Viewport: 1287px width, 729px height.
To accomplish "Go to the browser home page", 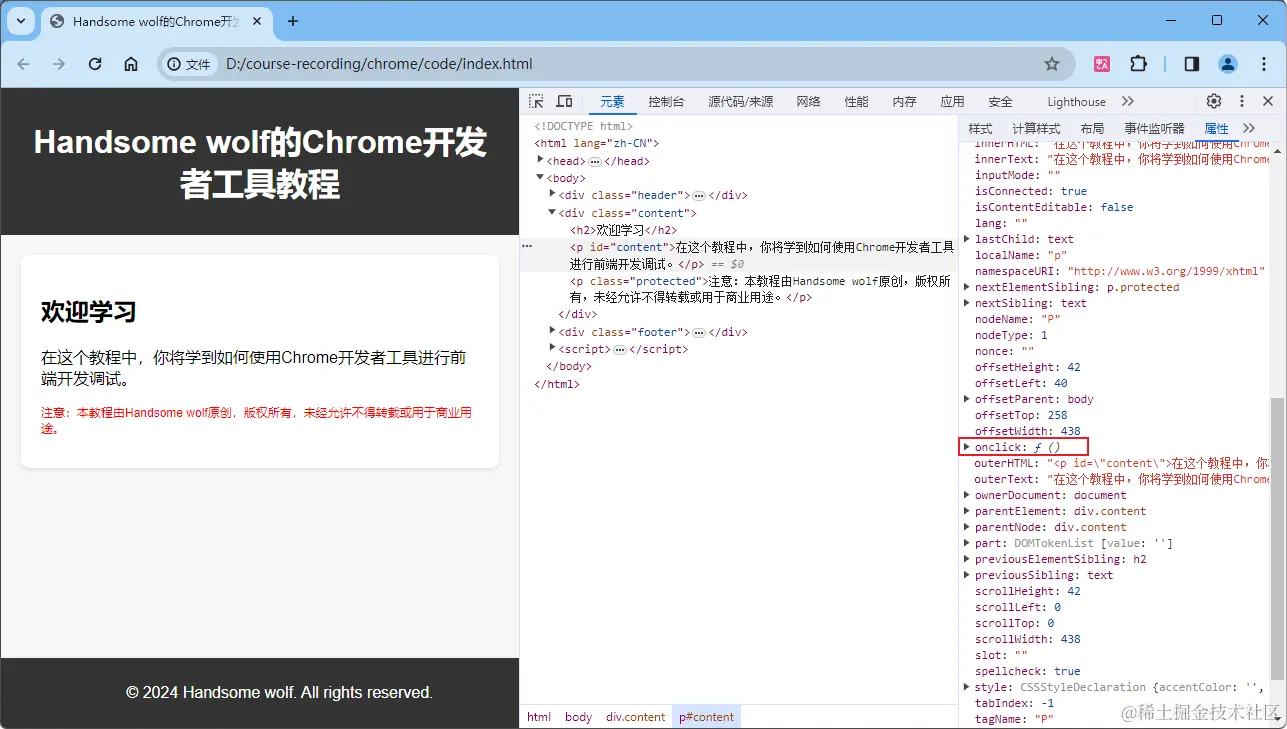I will point(131,64).
